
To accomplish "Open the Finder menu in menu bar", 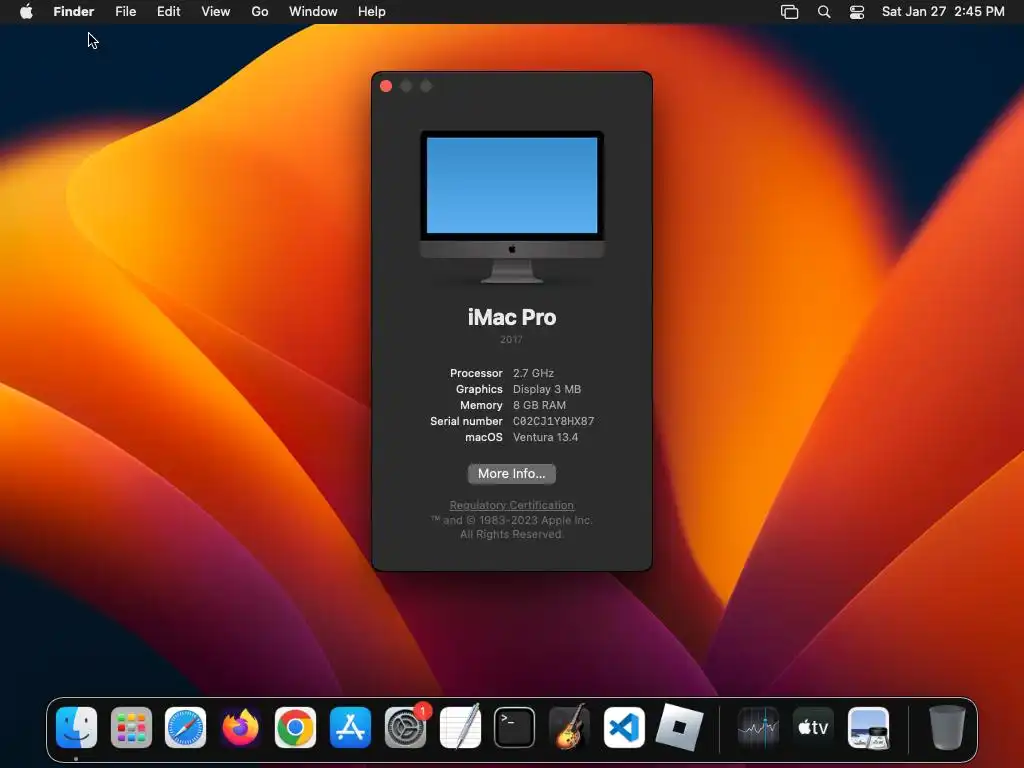I will click(x=74, y=12).
